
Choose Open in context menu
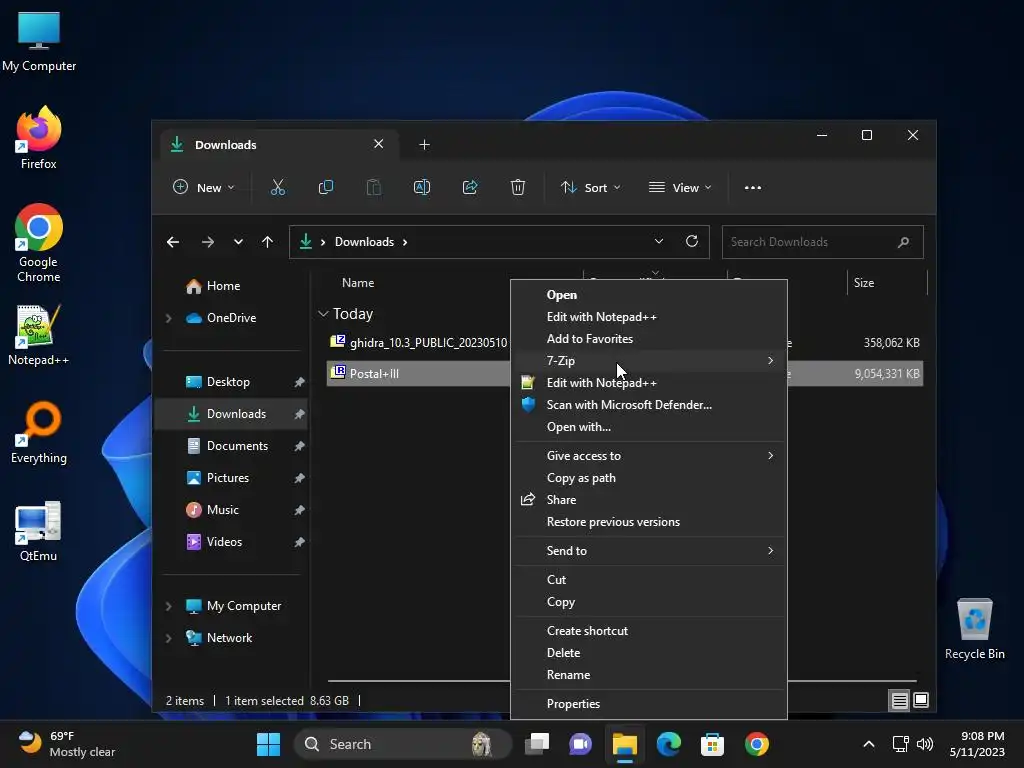click(x=648, y=295)
